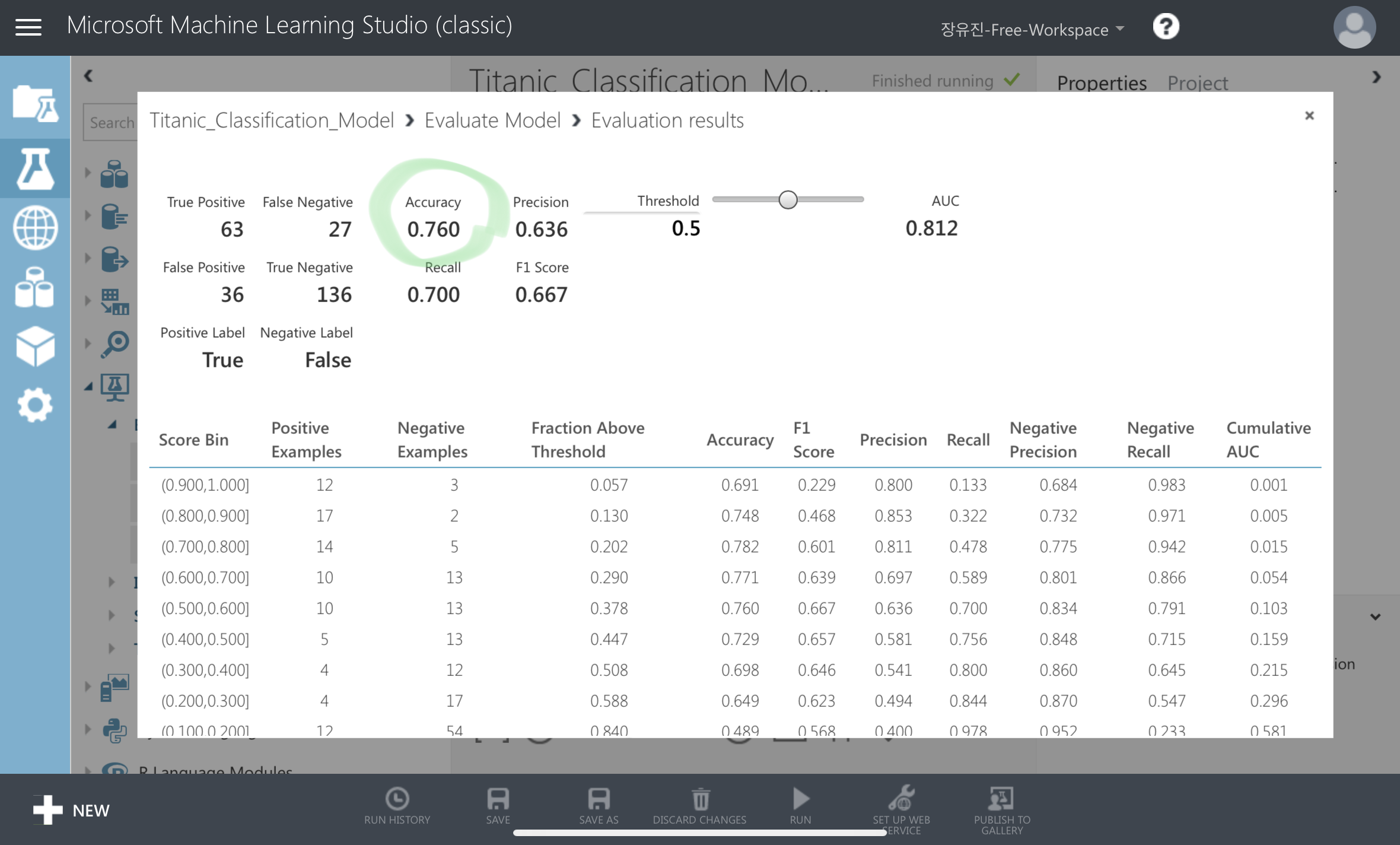Open Experiments flask icon in sidebar
This screenshot has height=845, width=1400.
click(35, 169)
